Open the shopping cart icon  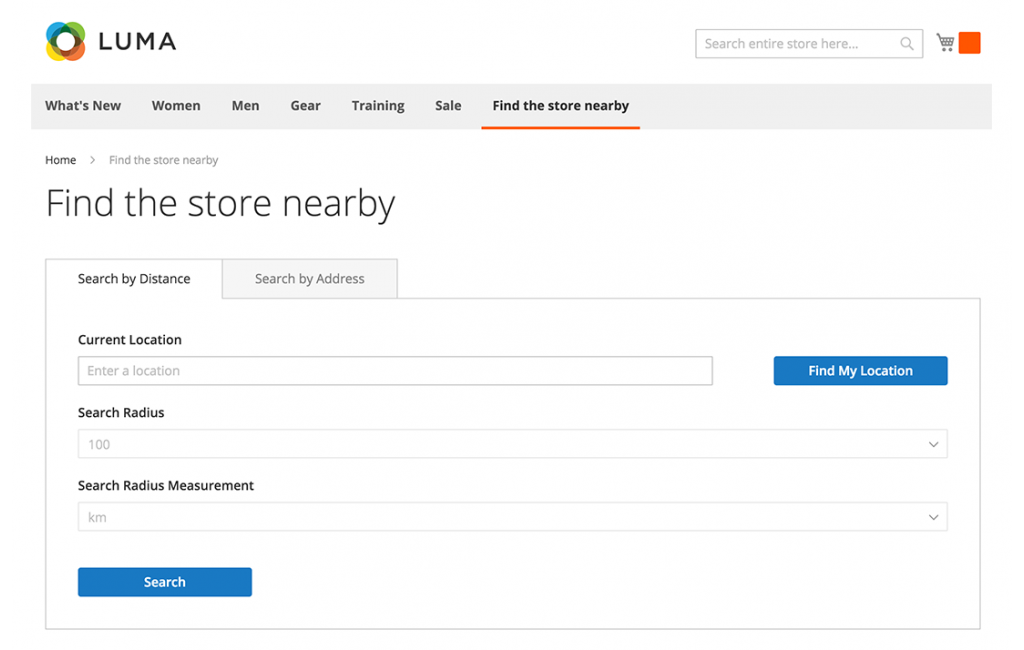pyautogui.click(x=945, y=42)
